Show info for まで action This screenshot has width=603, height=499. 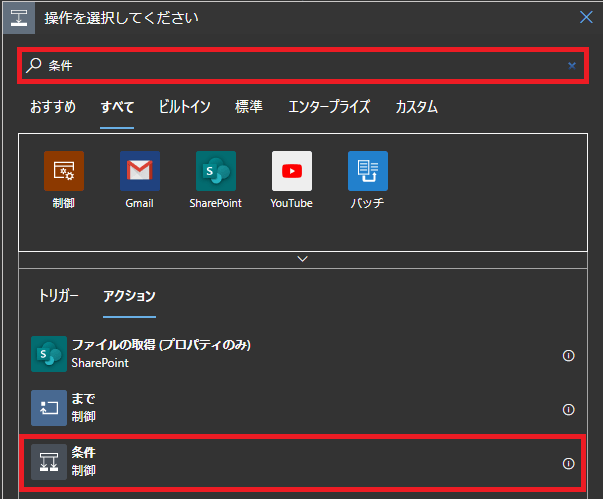(x=568, y=409)
